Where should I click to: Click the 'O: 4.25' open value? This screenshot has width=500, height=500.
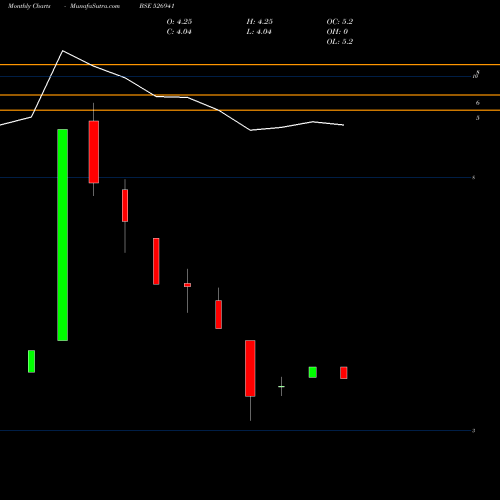(x=179, y=22)
